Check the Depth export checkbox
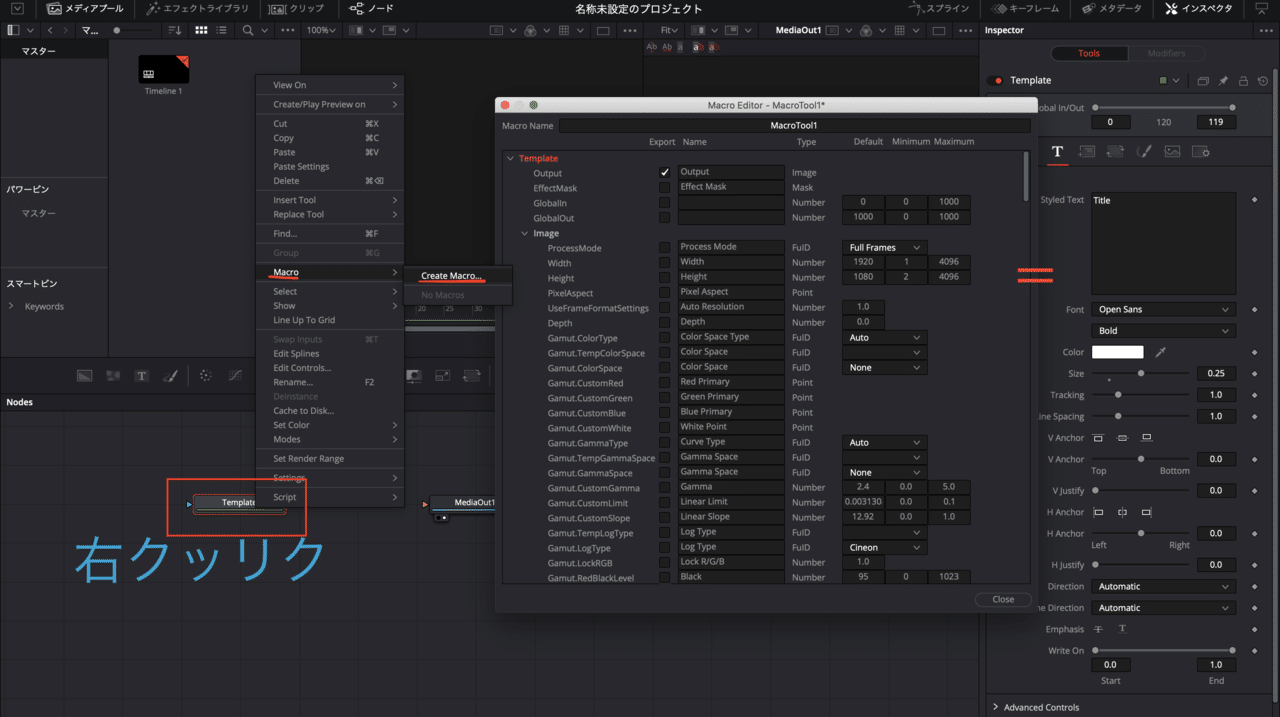Viewport: 1280px width, 717px height. (665, 323)
